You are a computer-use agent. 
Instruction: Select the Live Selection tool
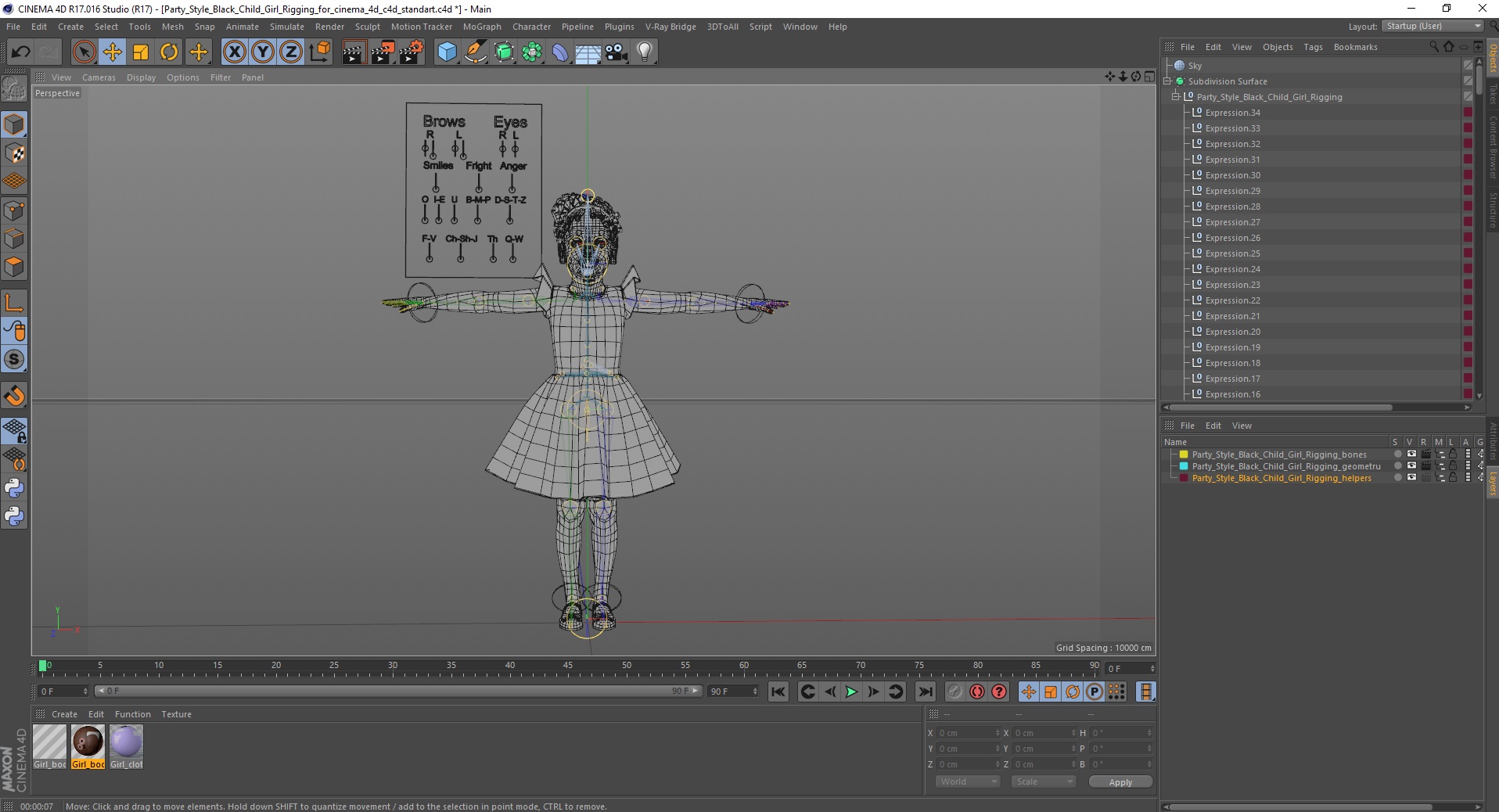click(x=84, y=52)
